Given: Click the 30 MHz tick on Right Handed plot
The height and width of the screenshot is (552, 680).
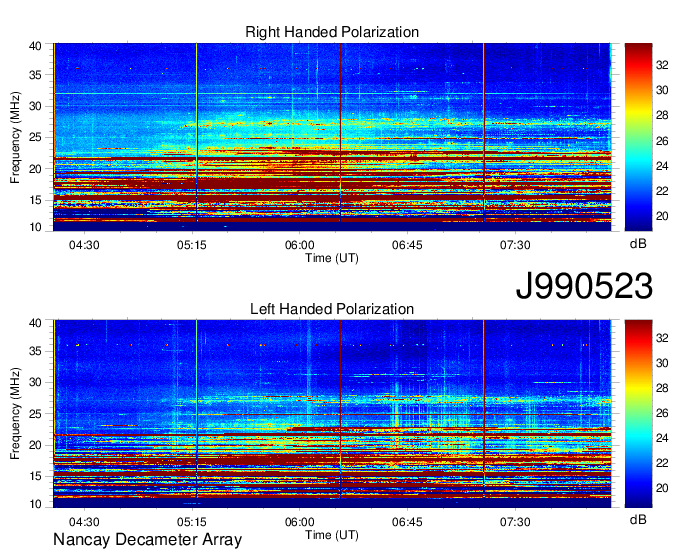Looking at the screenshot, I should 36,106.
